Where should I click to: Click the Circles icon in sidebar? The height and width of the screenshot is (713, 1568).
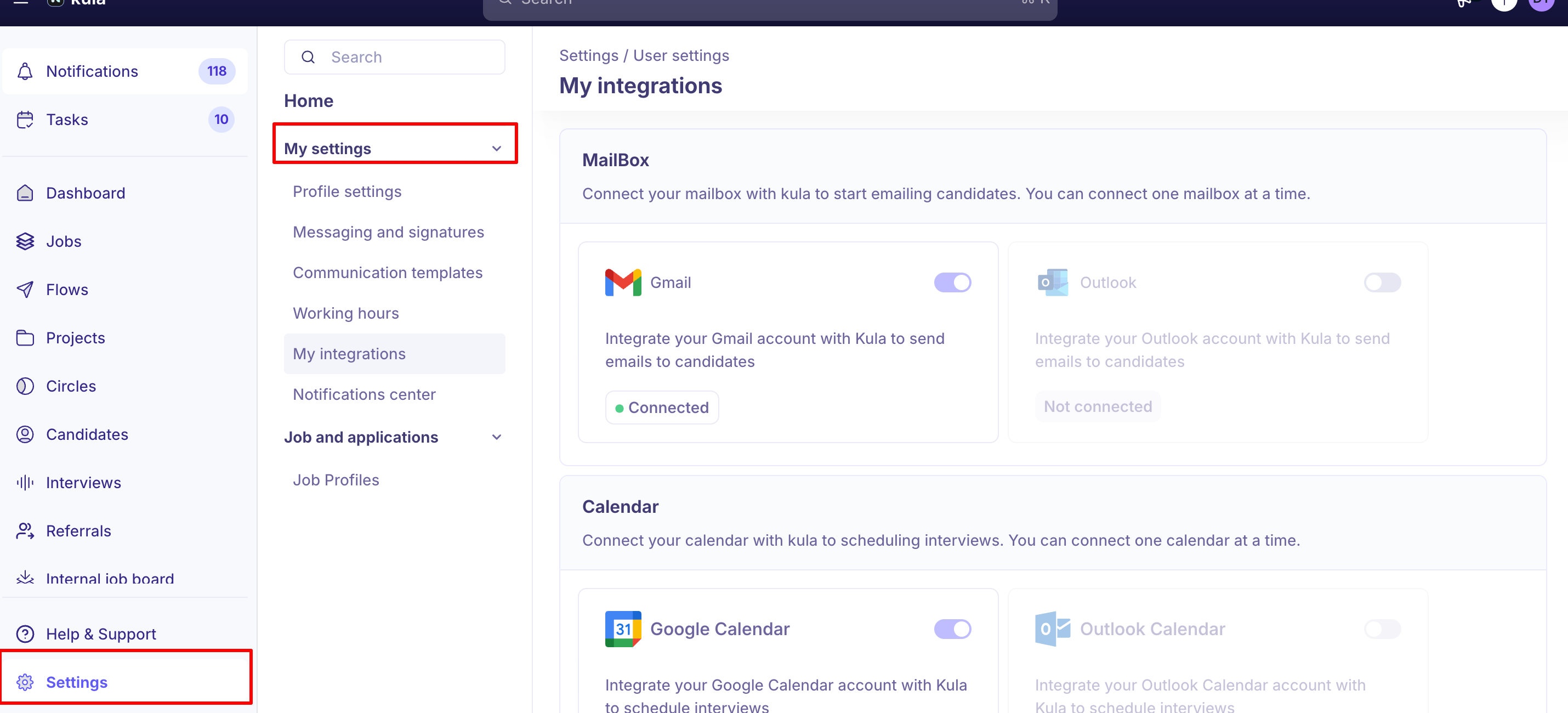coord(25,386)
